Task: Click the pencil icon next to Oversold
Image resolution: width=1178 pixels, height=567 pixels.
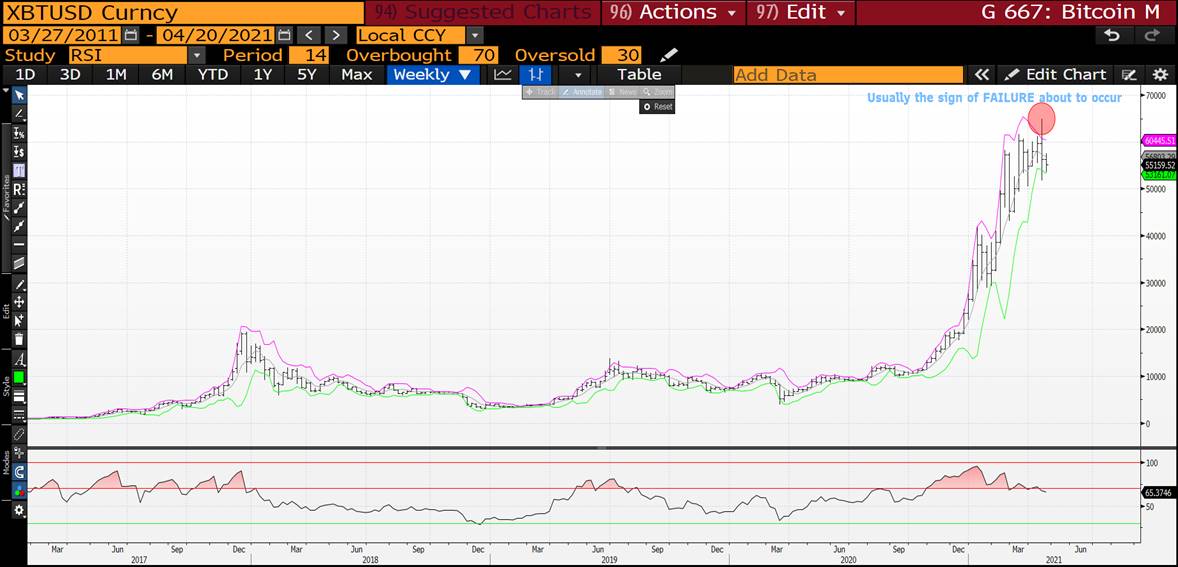Action: point(668,55)
